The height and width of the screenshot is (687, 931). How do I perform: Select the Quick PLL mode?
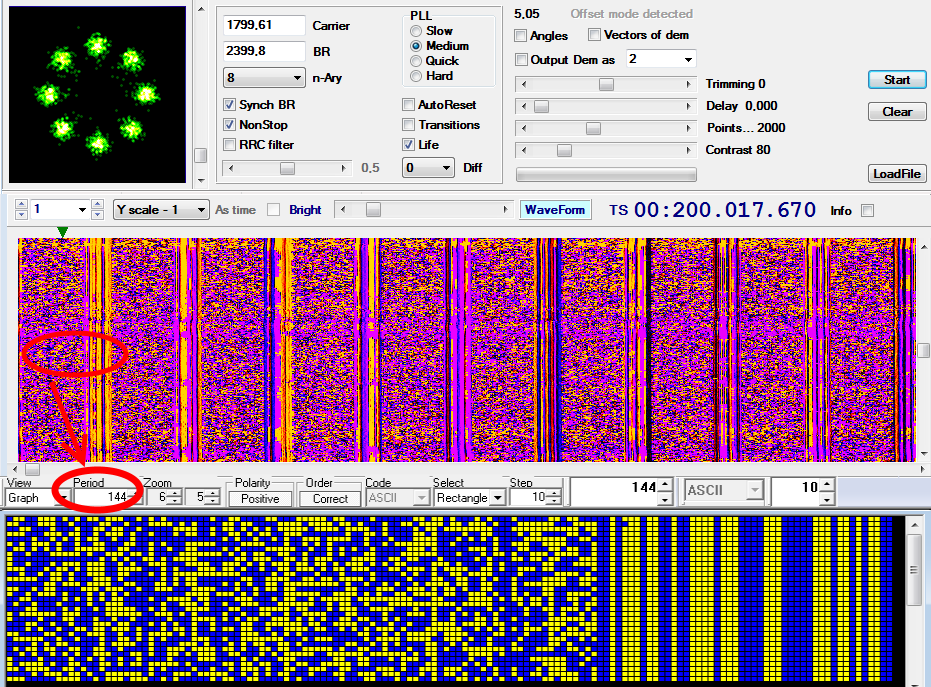pos(415,61)
